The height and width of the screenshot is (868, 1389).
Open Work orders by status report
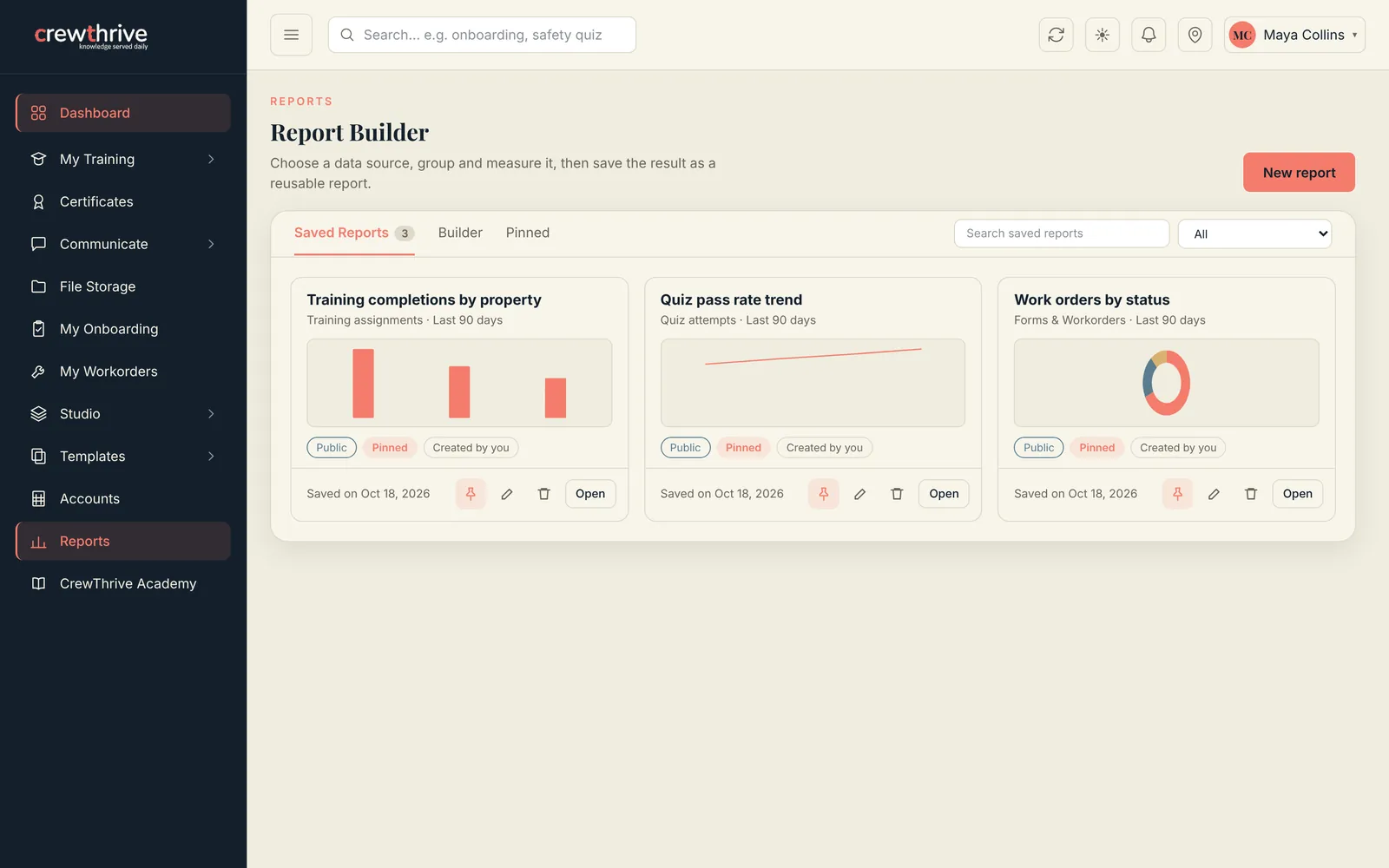pyautogui.click(x=1298, y=494)
